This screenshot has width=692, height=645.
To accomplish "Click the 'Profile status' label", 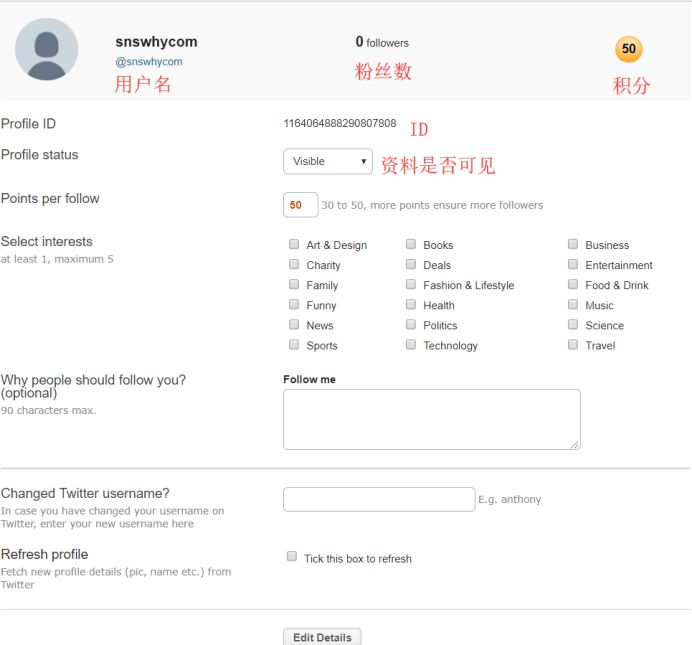I will tap(40, 154).
